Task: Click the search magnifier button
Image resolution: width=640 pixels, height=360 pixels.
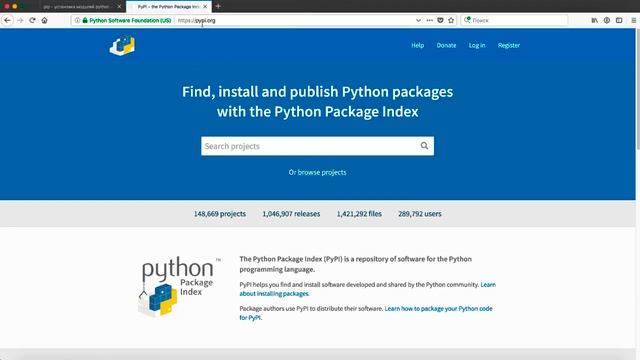Action: tap(424, 146)
